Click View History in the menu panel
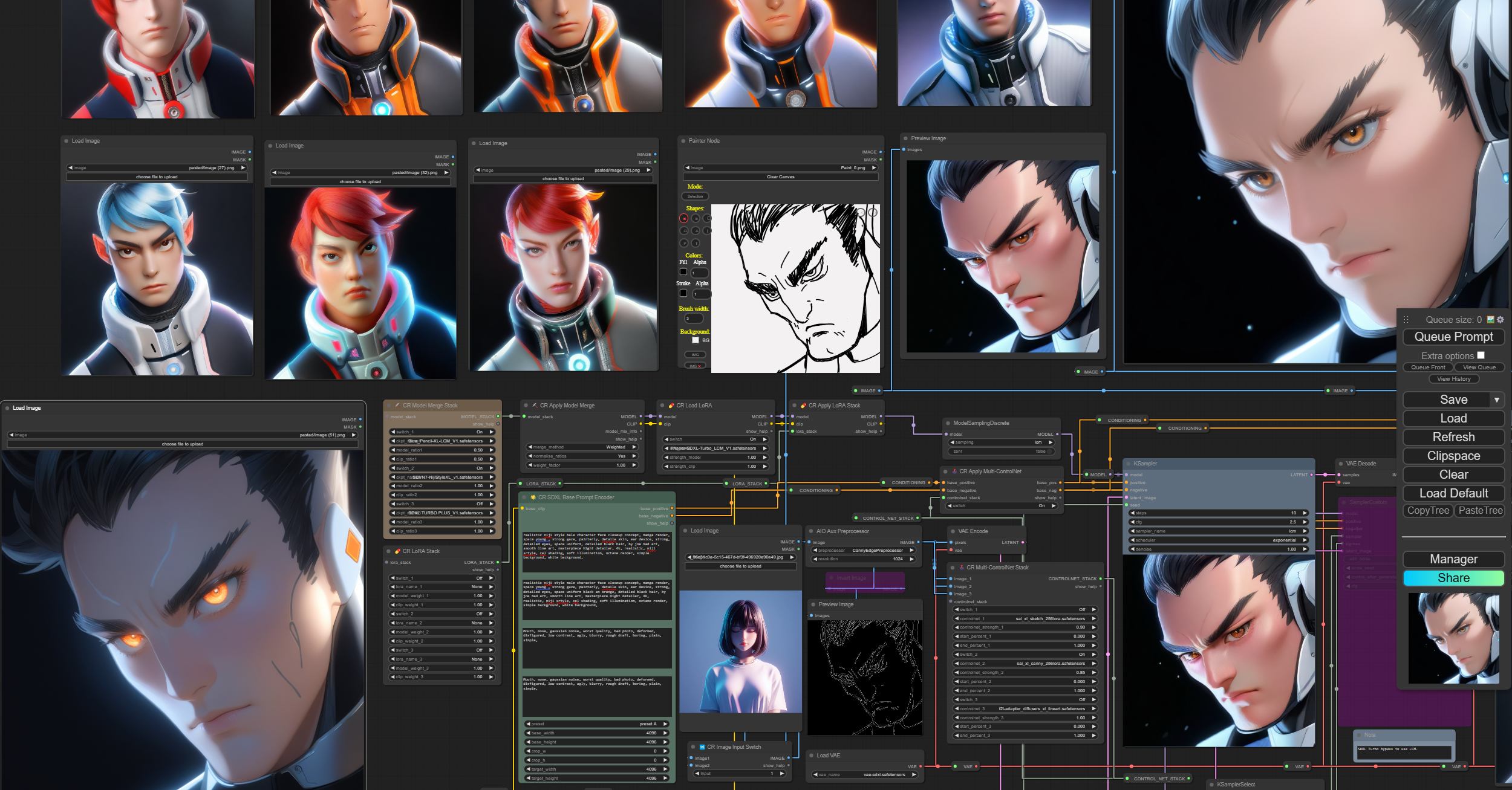Viewport: 1512px width, 790px height. pos(1453,379)
